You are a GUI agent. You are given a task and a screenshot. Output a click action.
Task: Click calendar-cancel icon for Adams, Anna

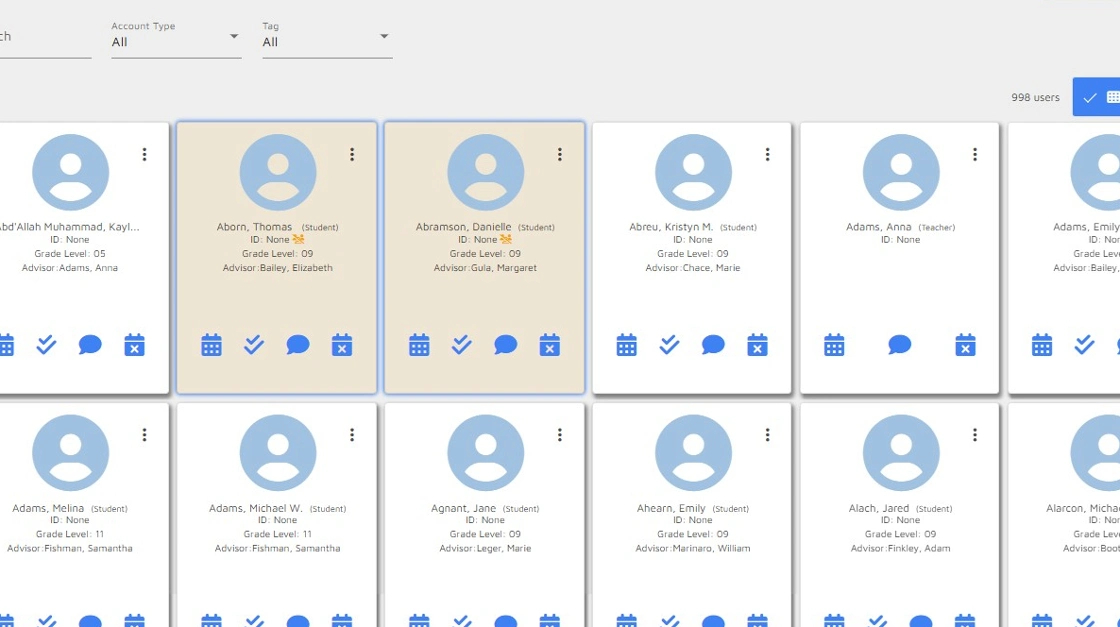pyautogui.click(x=966, y=345)
